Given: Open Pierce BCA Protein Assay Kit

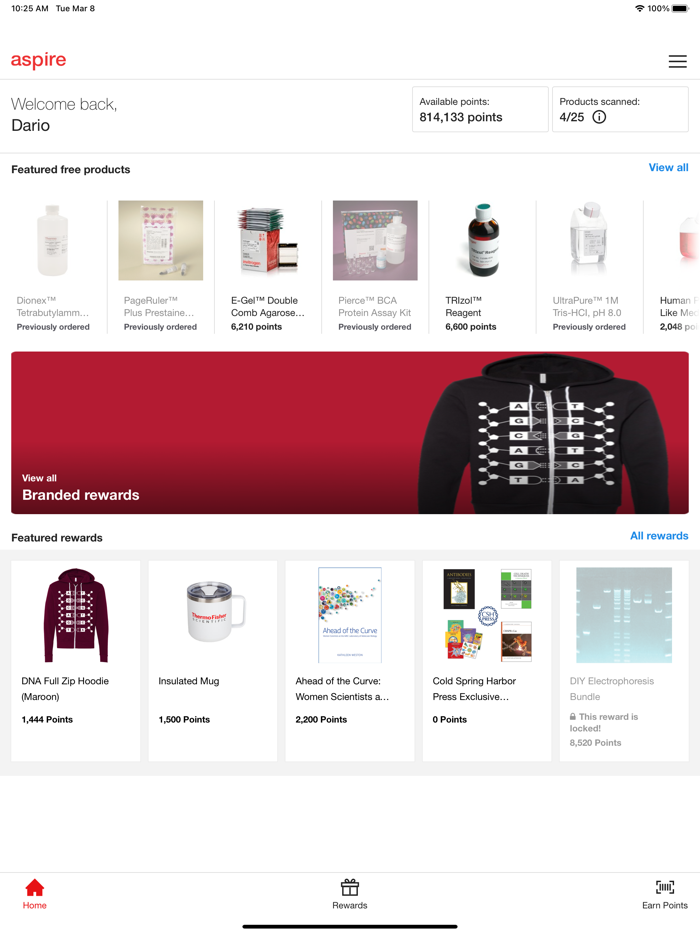Looking at the screenshot, I should pos(375,266).
